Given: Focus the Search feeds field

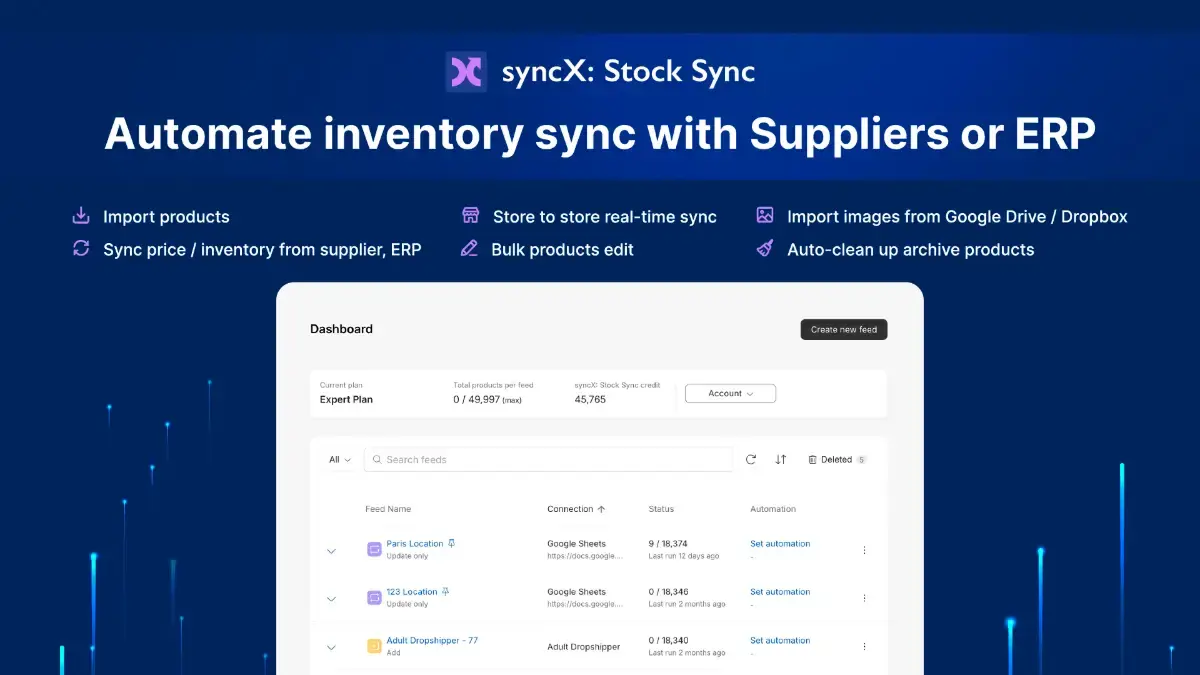Looking at the screenshot, I should tap(548, 459).
